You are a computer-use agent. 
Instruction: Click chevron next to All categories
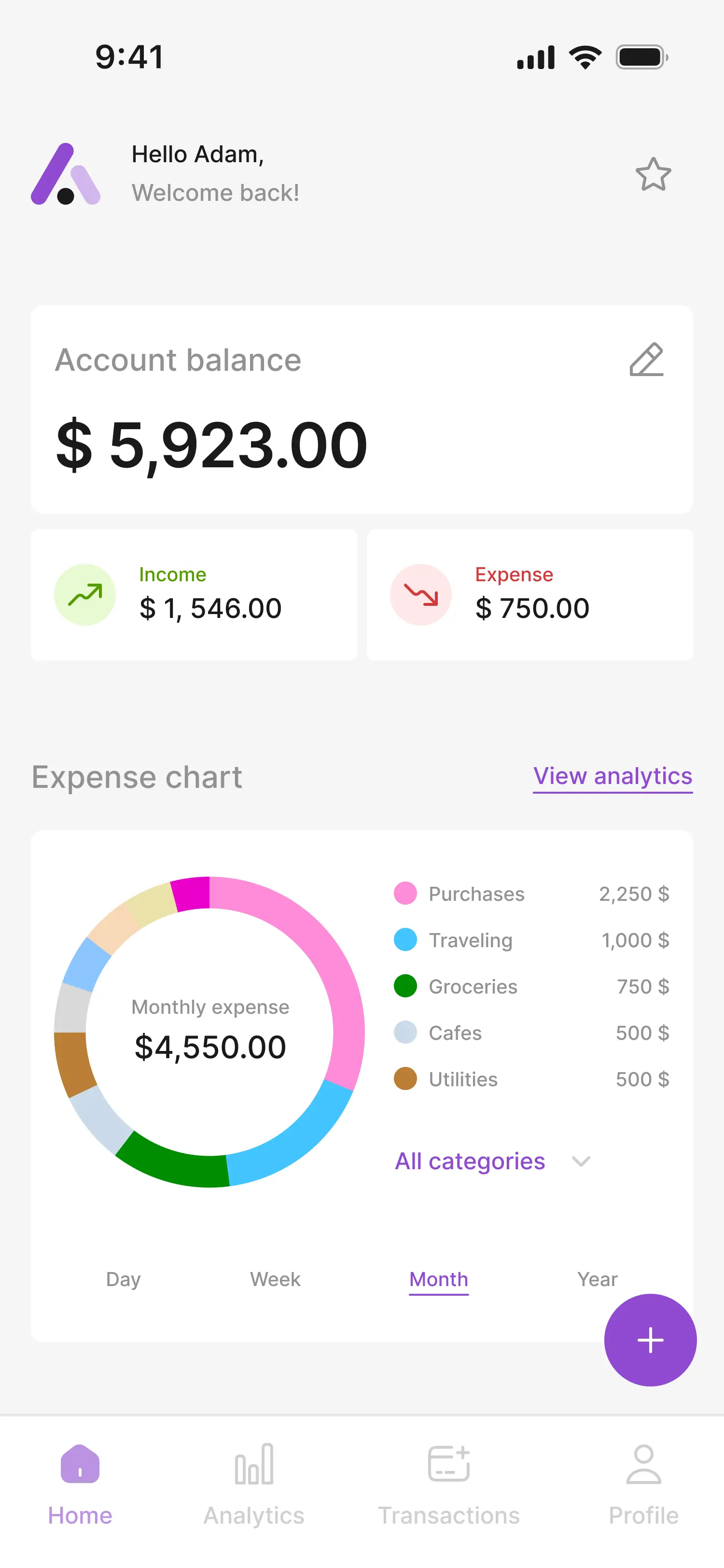click(x=581, y=1162)
